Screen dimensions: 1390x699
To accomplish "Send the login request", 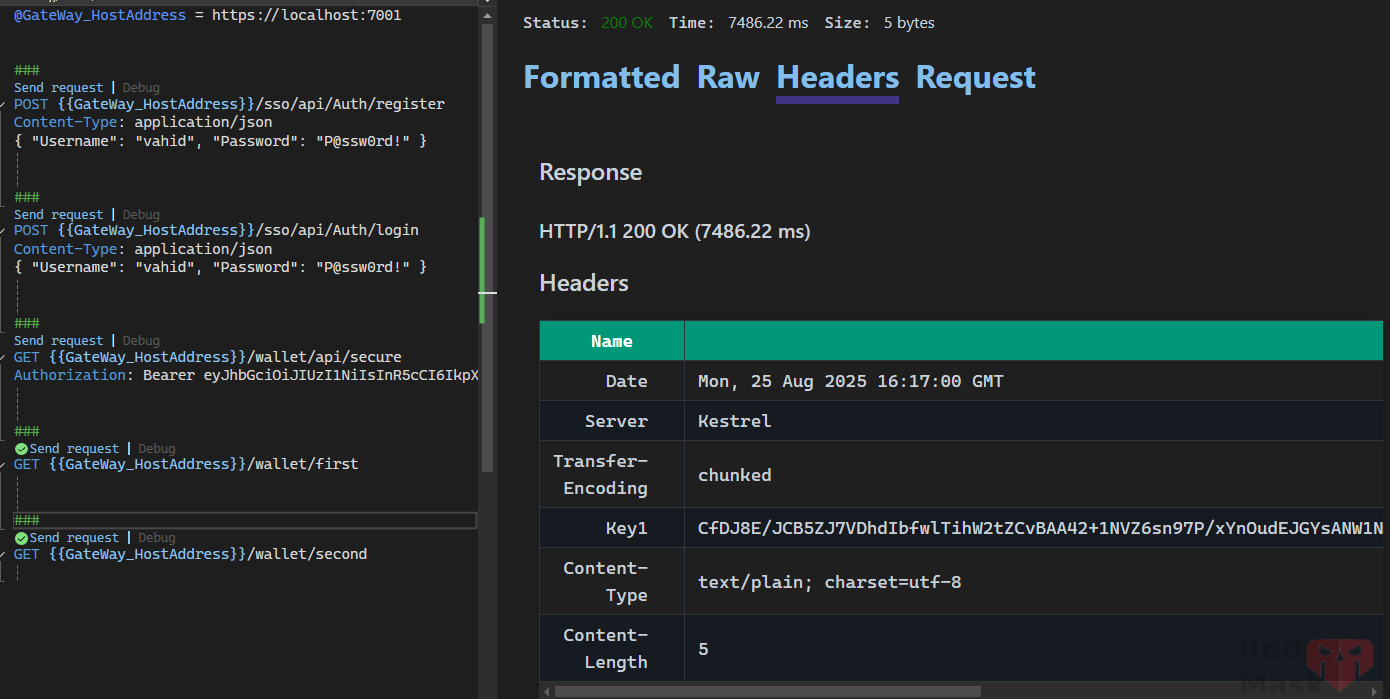I will click(58, 214).
